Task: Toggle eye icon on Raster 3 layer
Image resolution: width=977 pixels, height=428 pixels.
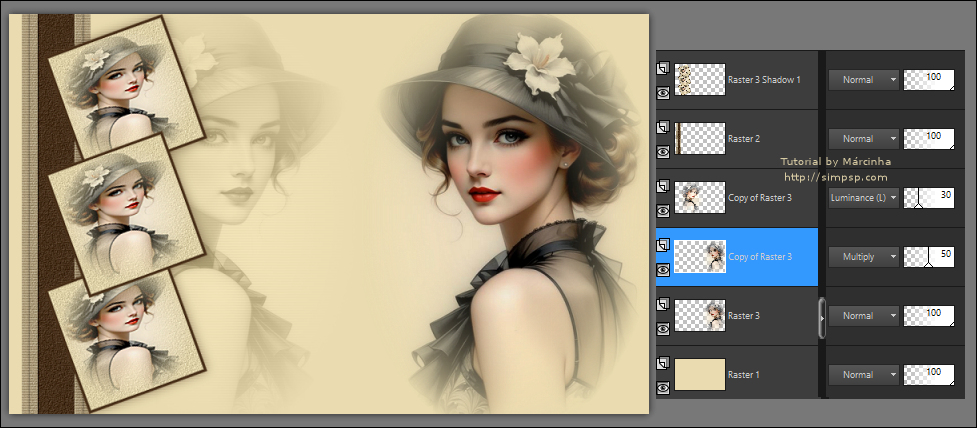Action: 662,329
